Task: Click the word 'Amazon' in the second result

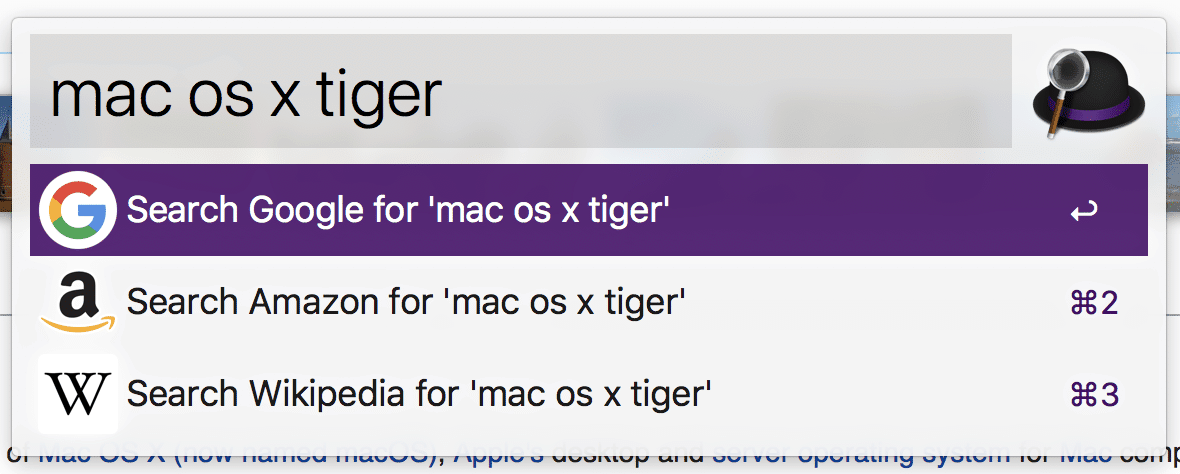Action: [314, 302]
